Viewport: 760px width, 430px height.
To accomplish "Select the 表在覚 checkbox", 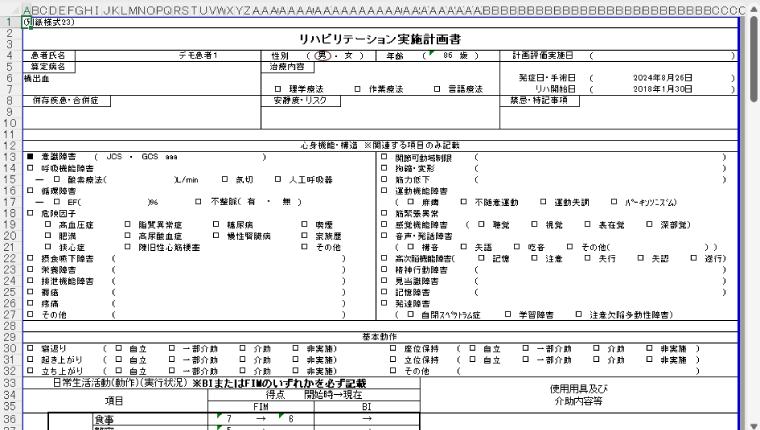I will coord(587,224).
